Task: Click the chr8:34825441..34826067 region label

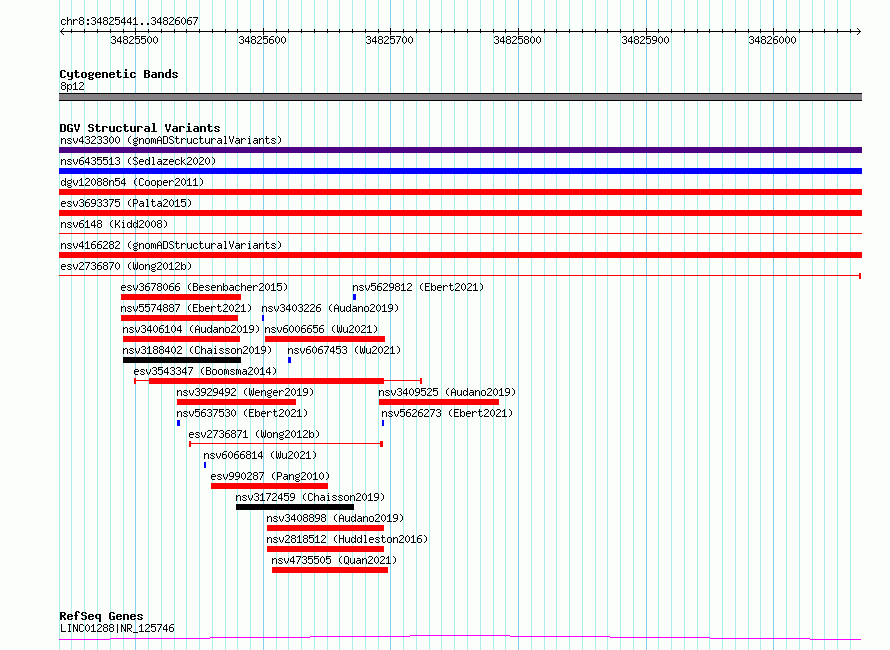Action: 129,21
